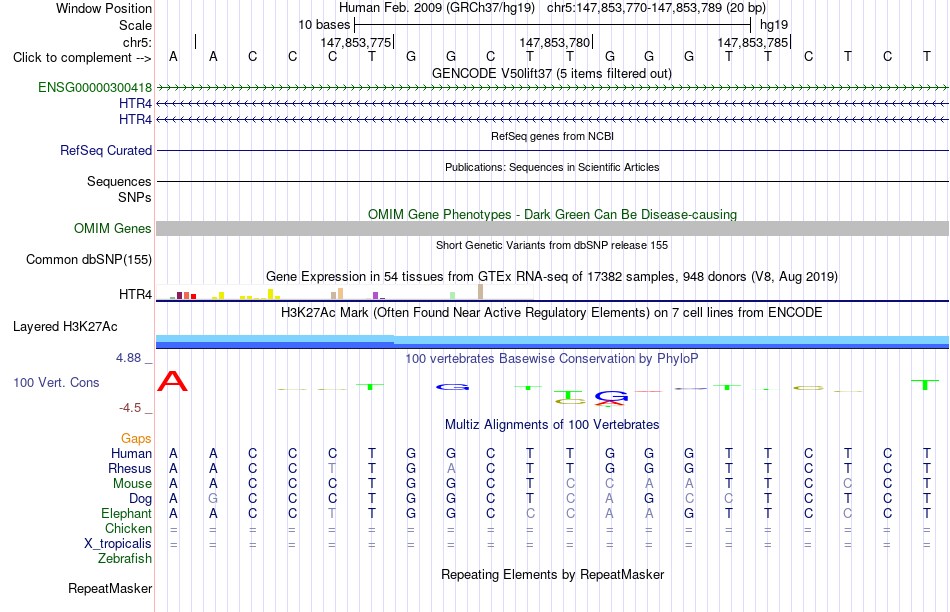This screenshot has width=950, height=612.
Task: Click the Mouse species label
Action: coord(132,484)
